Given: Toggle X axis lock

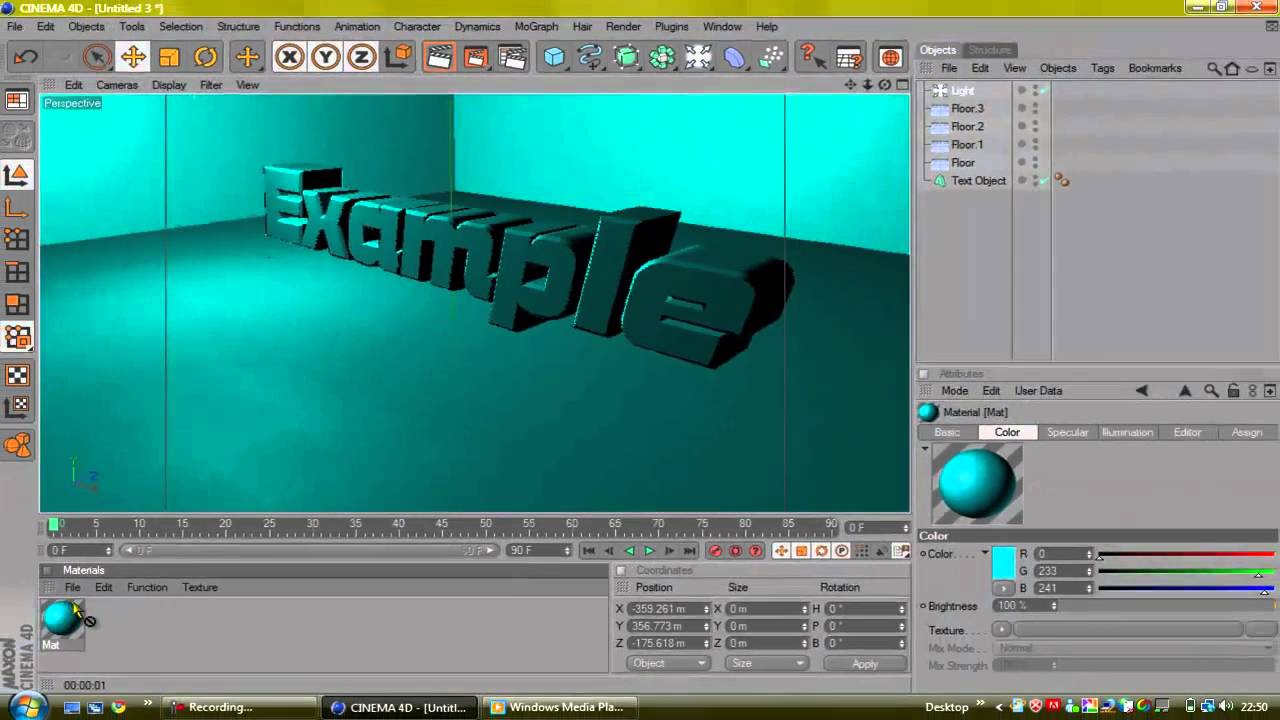Looking at the screenshot, I should click(289, 57).
